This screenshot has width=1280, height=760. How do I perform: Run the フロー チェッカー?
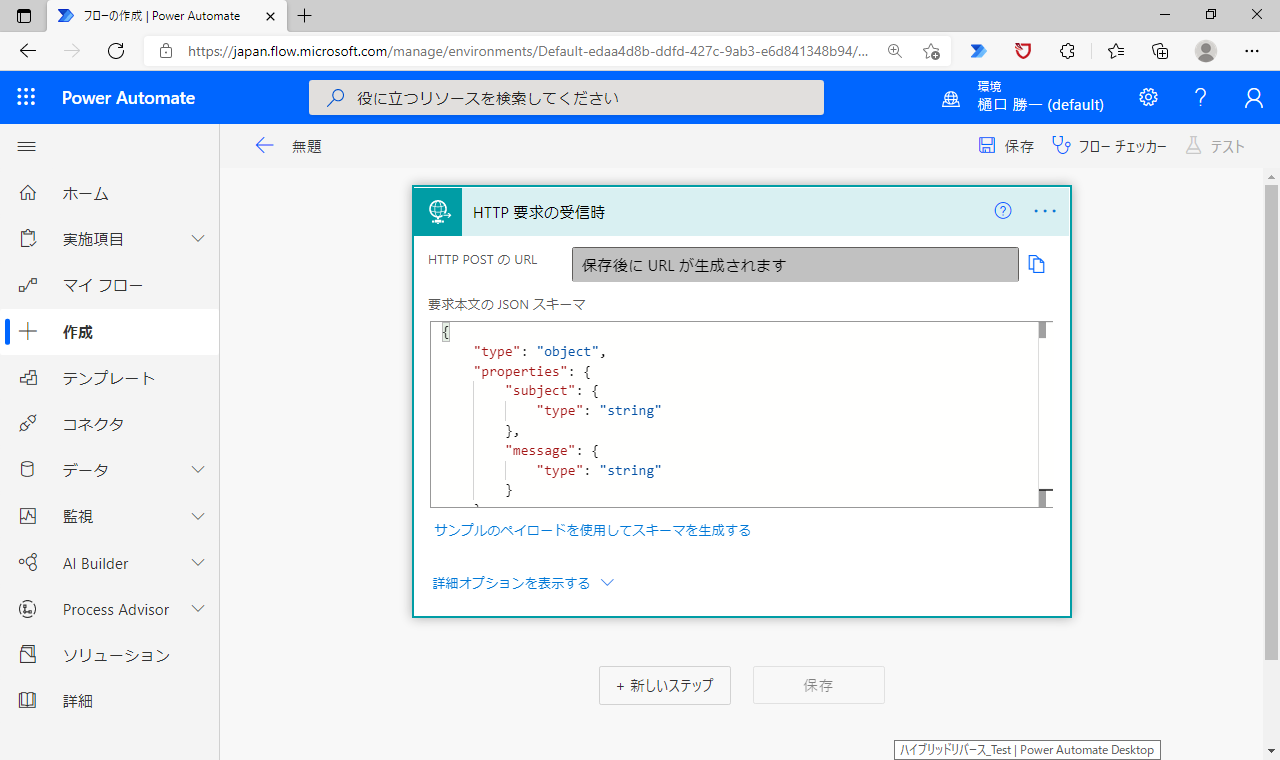tap(1110, 146)
